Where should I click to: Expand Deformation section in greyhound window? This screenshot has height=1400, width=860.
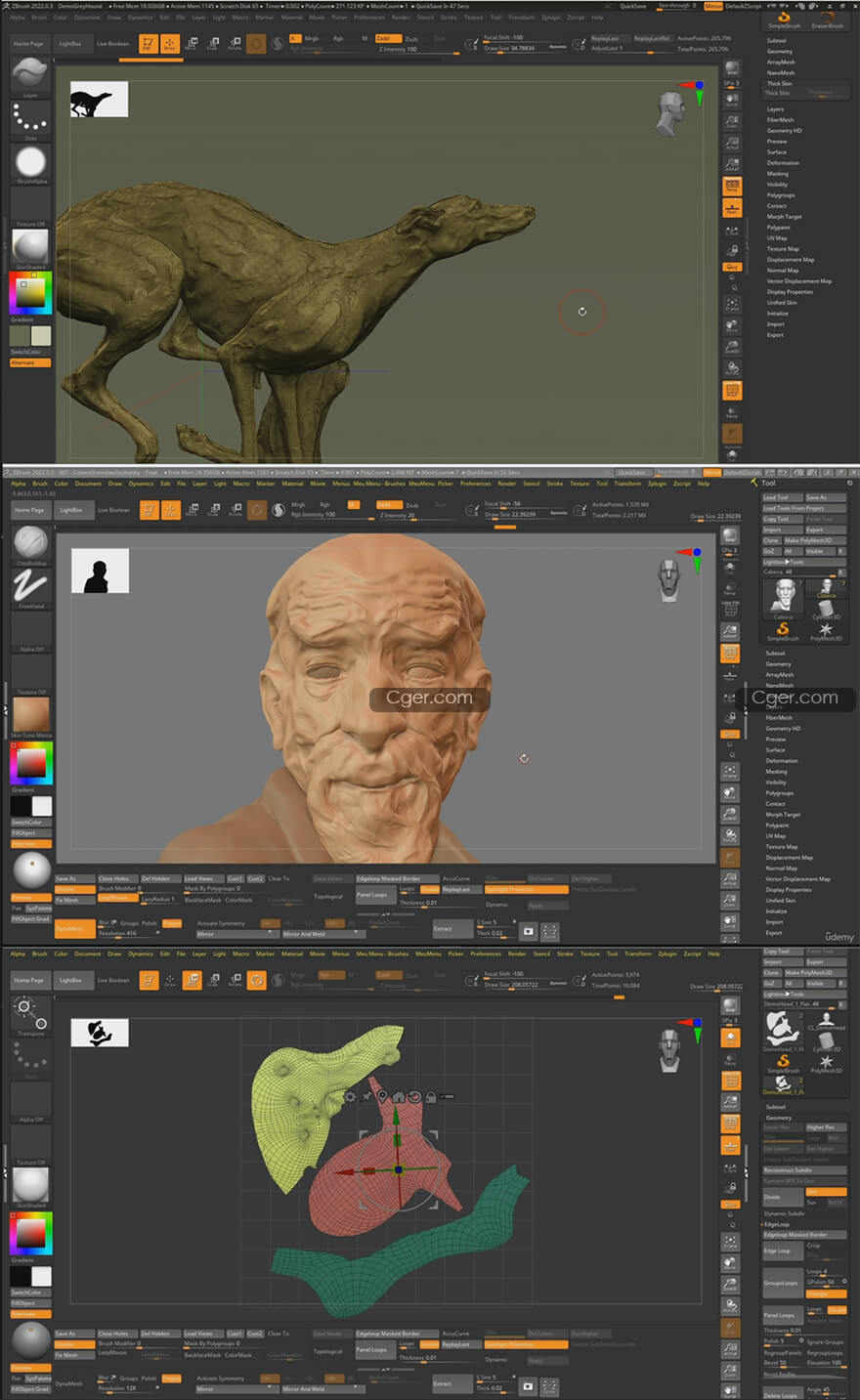click(x=783, y=163)
